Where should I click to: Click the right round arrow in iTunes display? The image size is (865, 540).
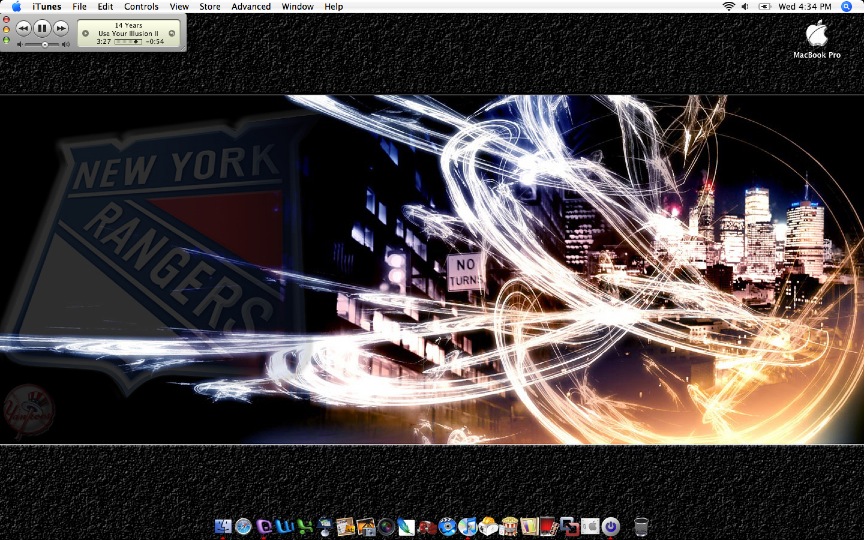click(x=172, y=33)
